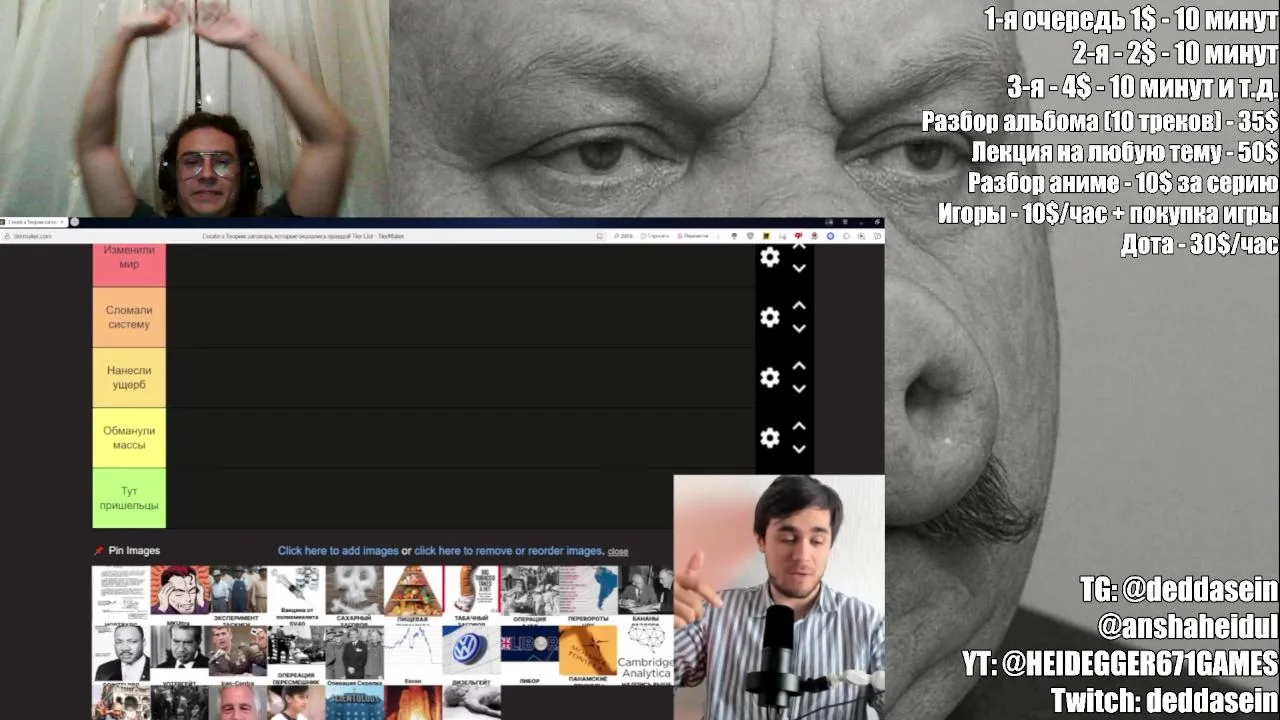Viewport: 1280px width, 720px height.
Task: Click the 200% zoom indicator in browser toolbar
Action: pos(626,236)
